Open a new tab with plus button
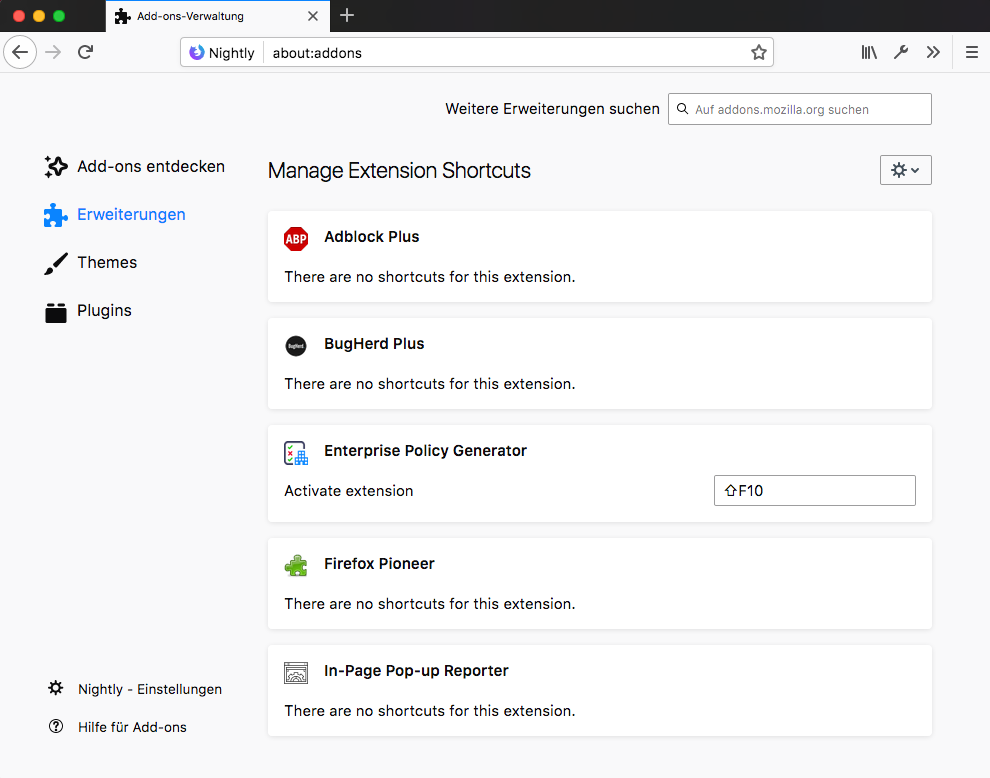The height and width of the screenshot is (778, 990). pyautogui.click(x=347, y=15)
